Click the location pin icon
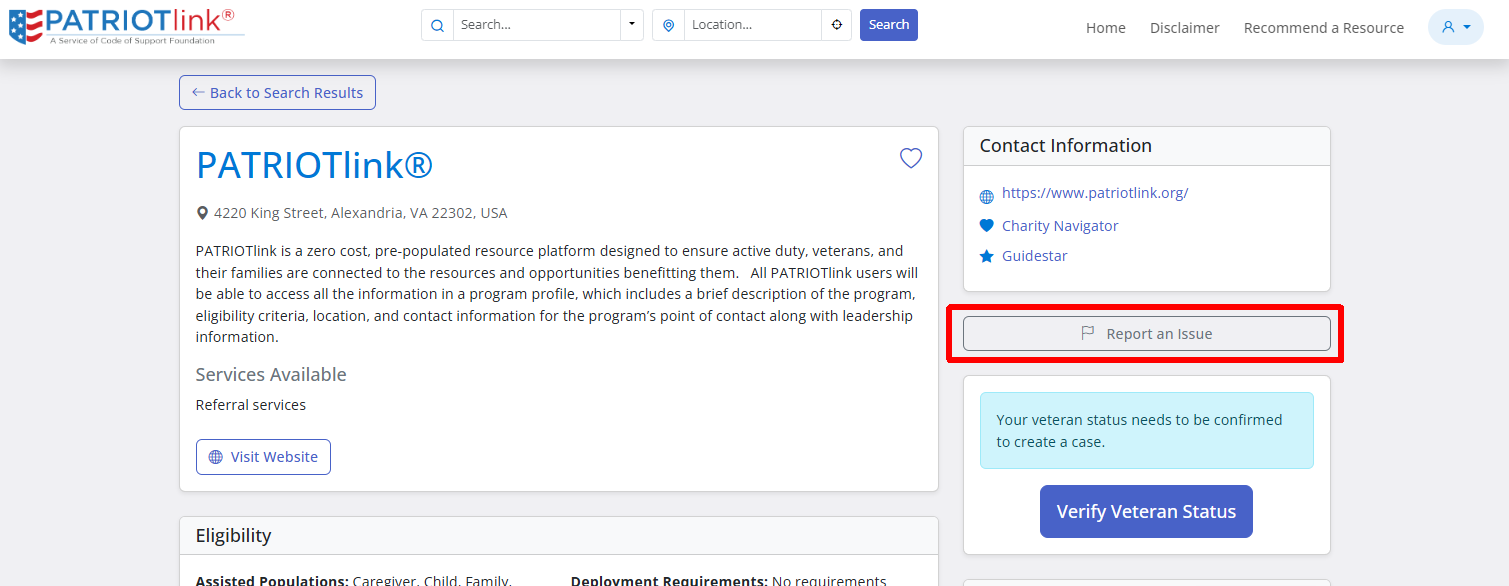 (668, 25)
